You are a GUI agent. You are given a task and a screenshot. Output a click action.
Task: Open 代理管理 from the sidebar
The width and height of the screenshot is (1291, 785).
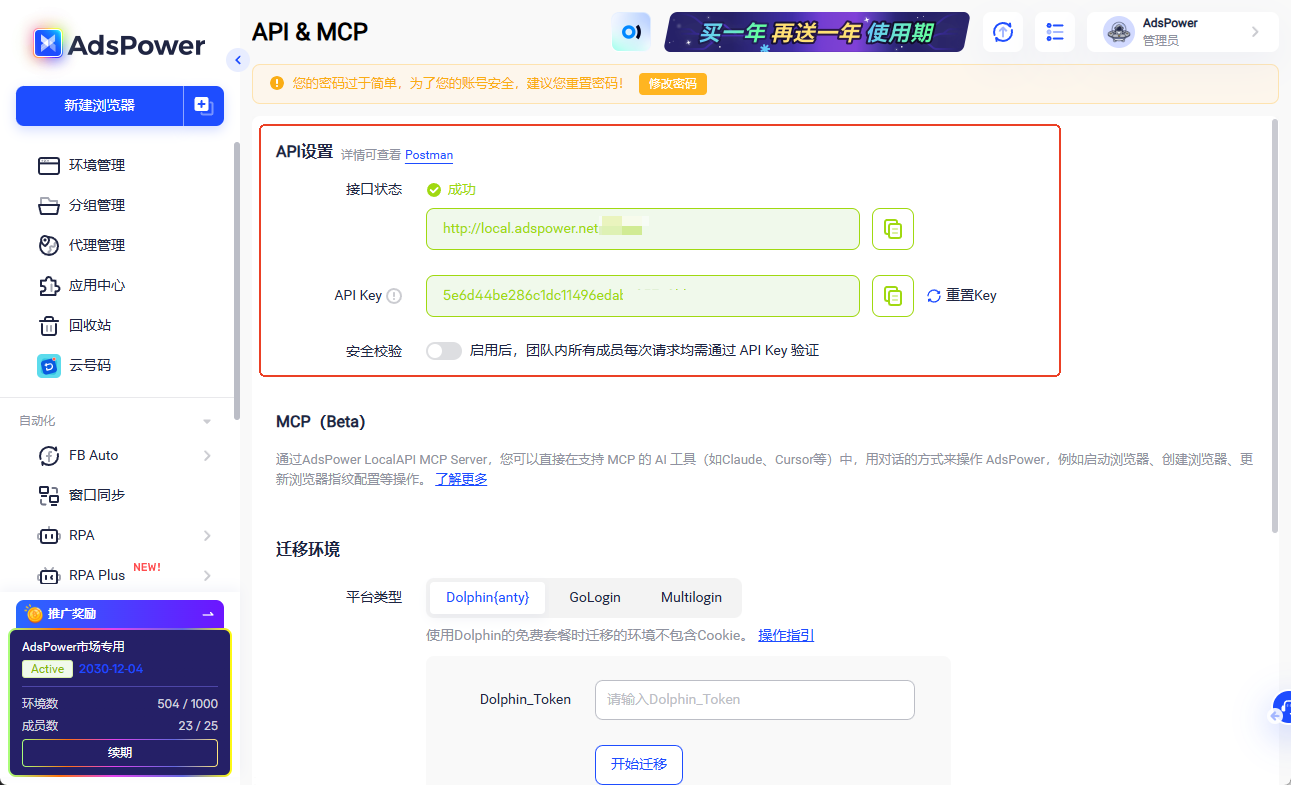91,245
